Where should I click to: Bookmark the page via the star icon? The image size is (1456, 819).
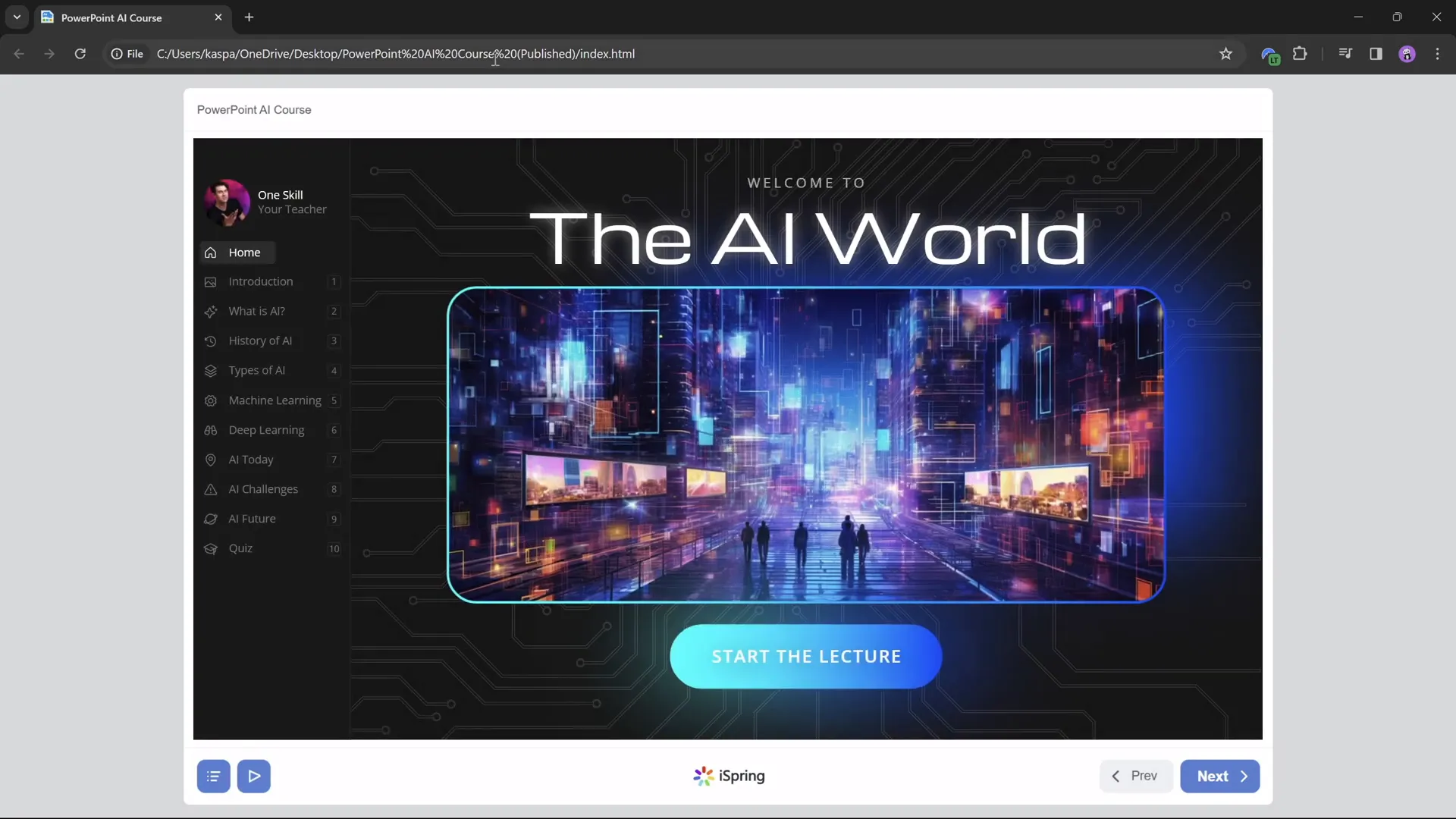pyautogui.click(x=1226, y=54)
